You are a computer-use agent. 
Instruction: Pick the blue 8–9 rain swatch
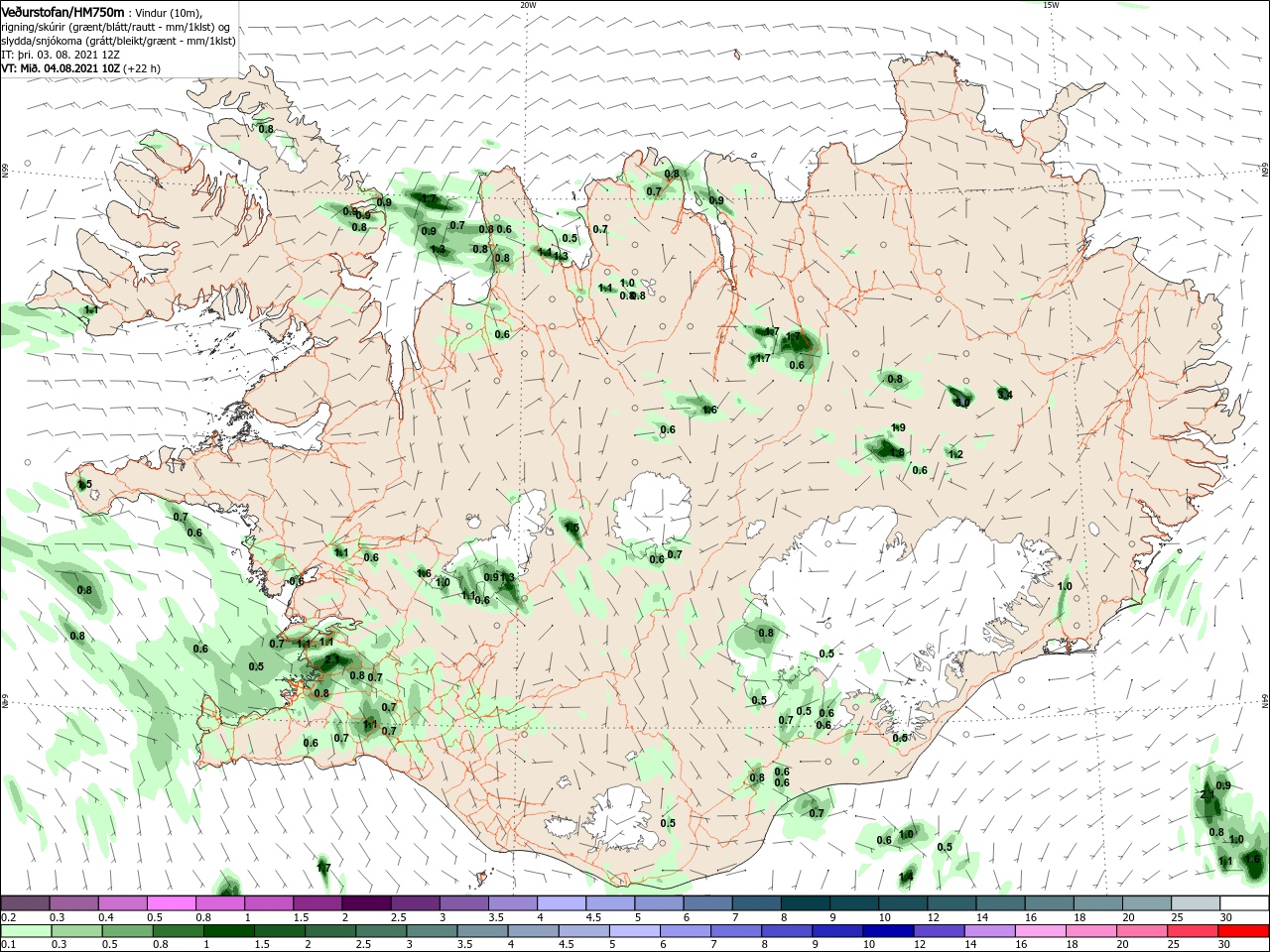[786, 931]
